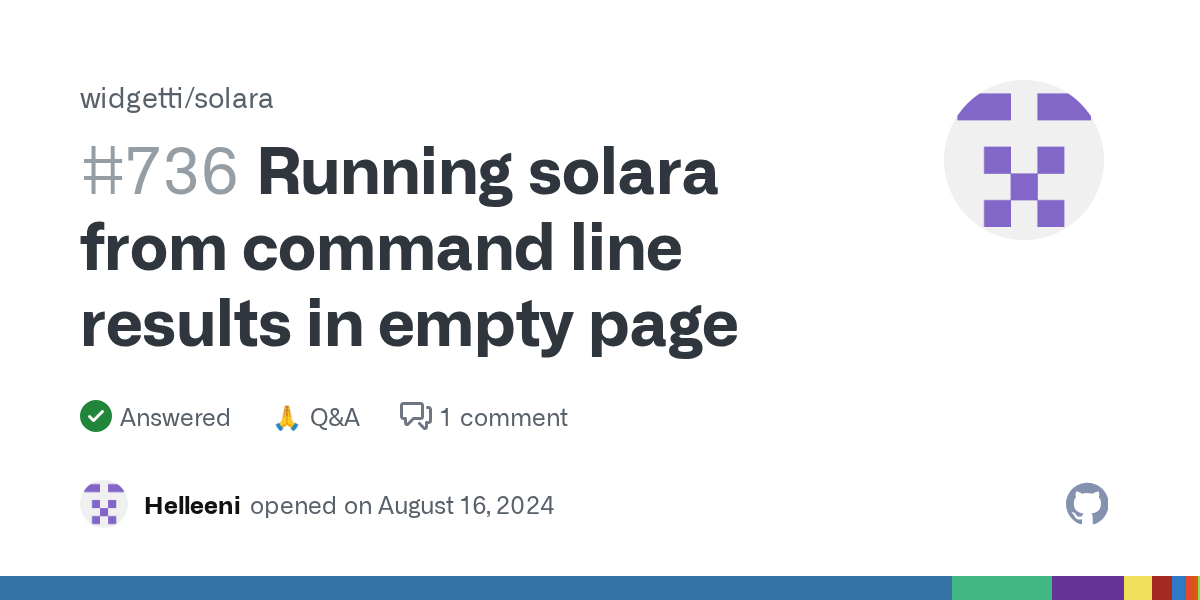Click the green language bar segment
Image resolution: width=1200 pixels, height=600 pixels.
tap(1001, 588)
